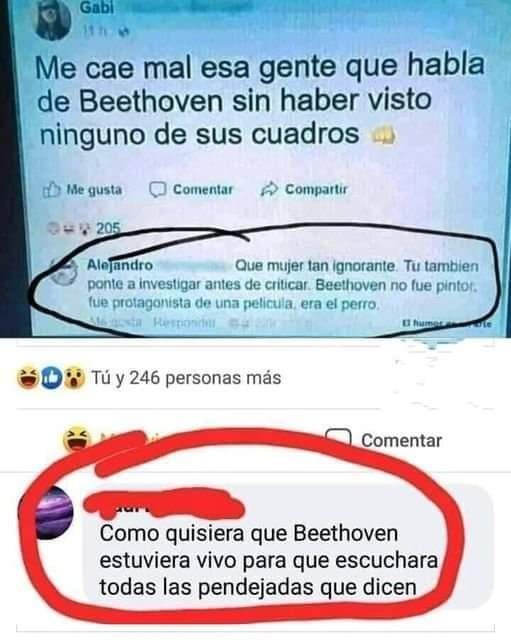Click Alejandro's comment avatar
This screenshot has height=640, width=511.
[63, 271]
